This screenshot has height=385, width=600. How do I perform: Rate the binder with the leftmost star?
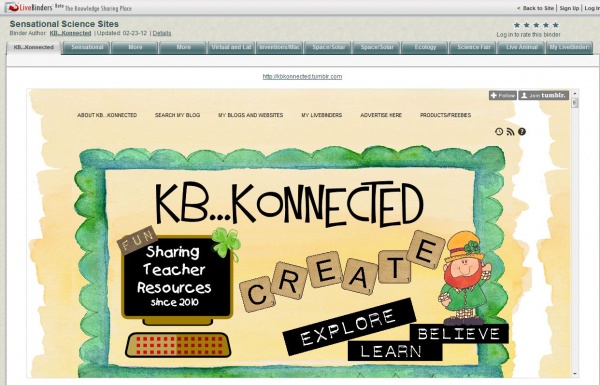tap(517, 25)
